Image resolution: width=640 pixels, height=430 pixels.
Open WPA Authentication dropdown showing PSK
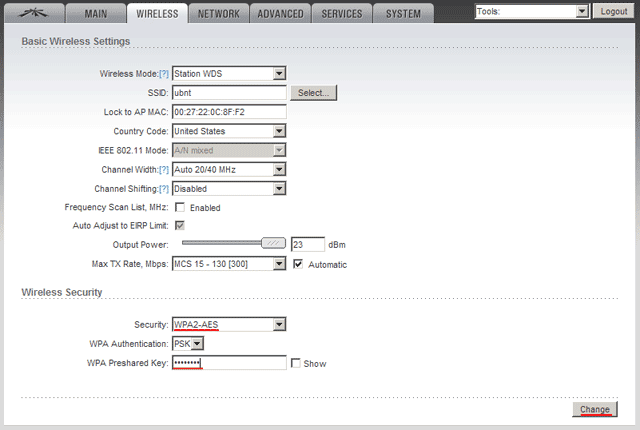click(188, 344)
